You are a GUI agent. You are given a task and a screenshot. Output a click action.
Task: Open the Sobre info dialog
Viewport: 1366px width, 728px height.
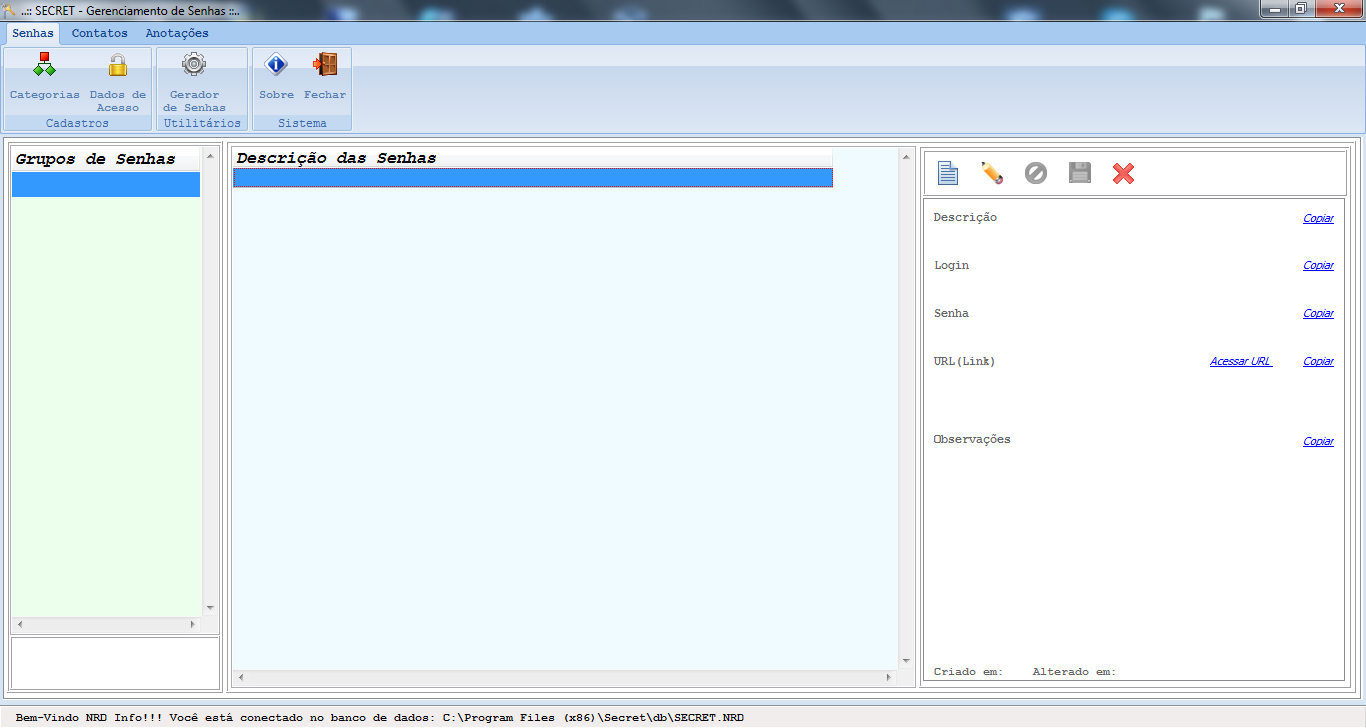click(x=276, y=77)
